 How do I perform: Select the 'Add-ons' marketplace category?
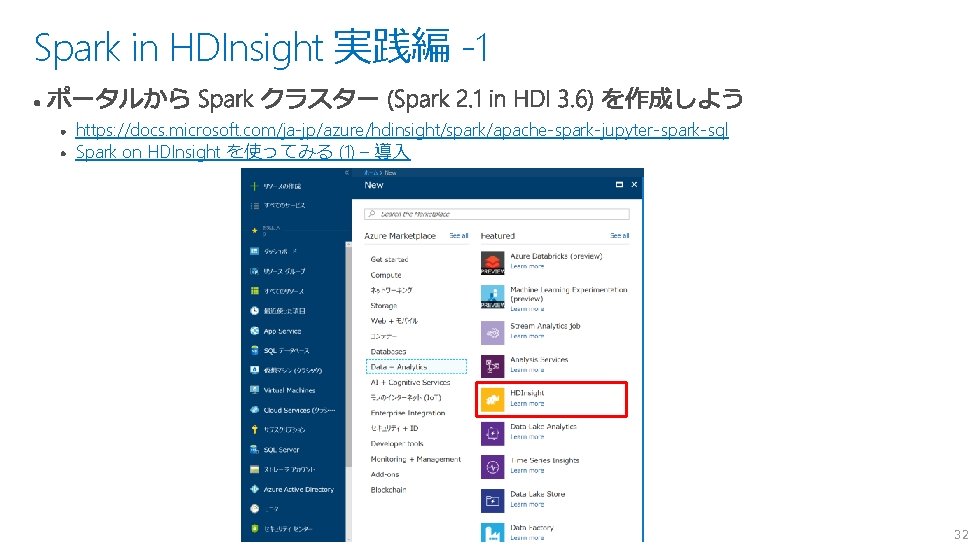[385, 475]
